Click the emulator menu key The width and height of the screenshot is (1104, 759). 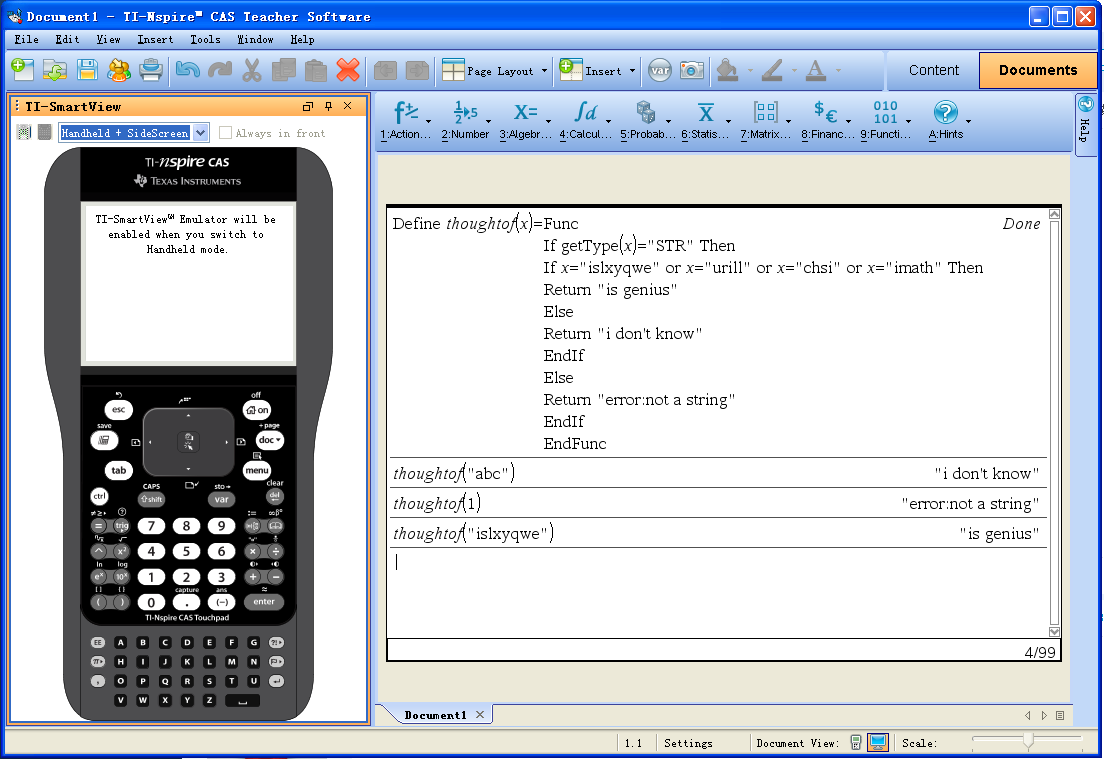pos(256,470)
